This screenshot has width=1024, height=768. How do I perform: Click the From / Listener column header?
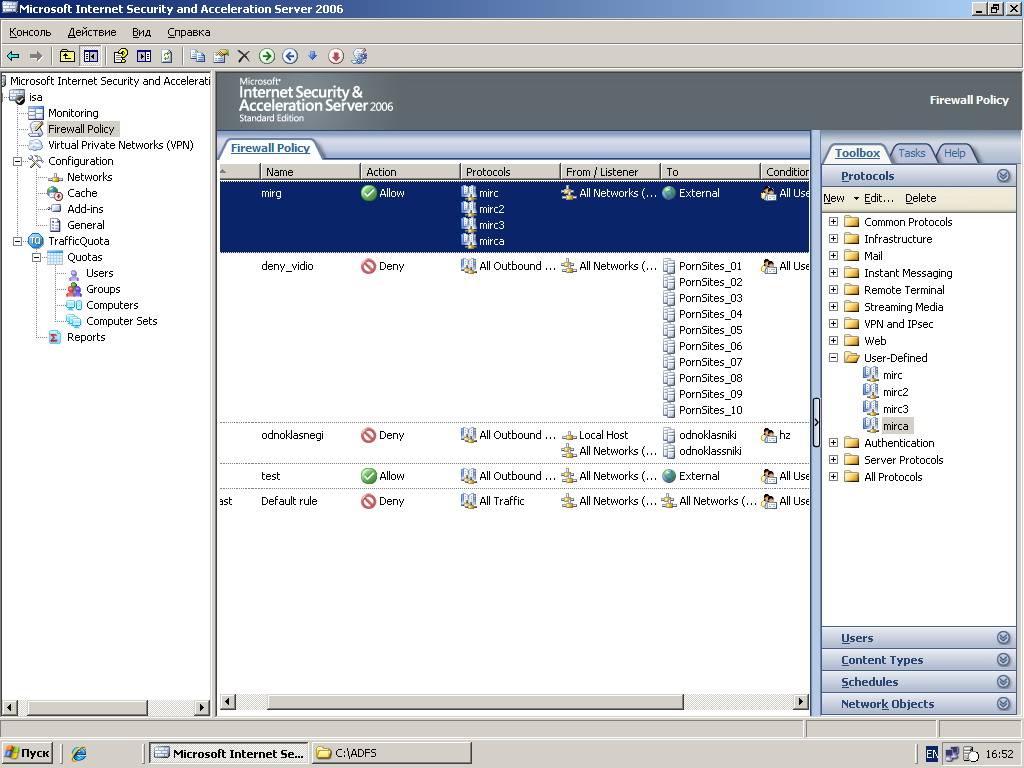click(610, 172)
